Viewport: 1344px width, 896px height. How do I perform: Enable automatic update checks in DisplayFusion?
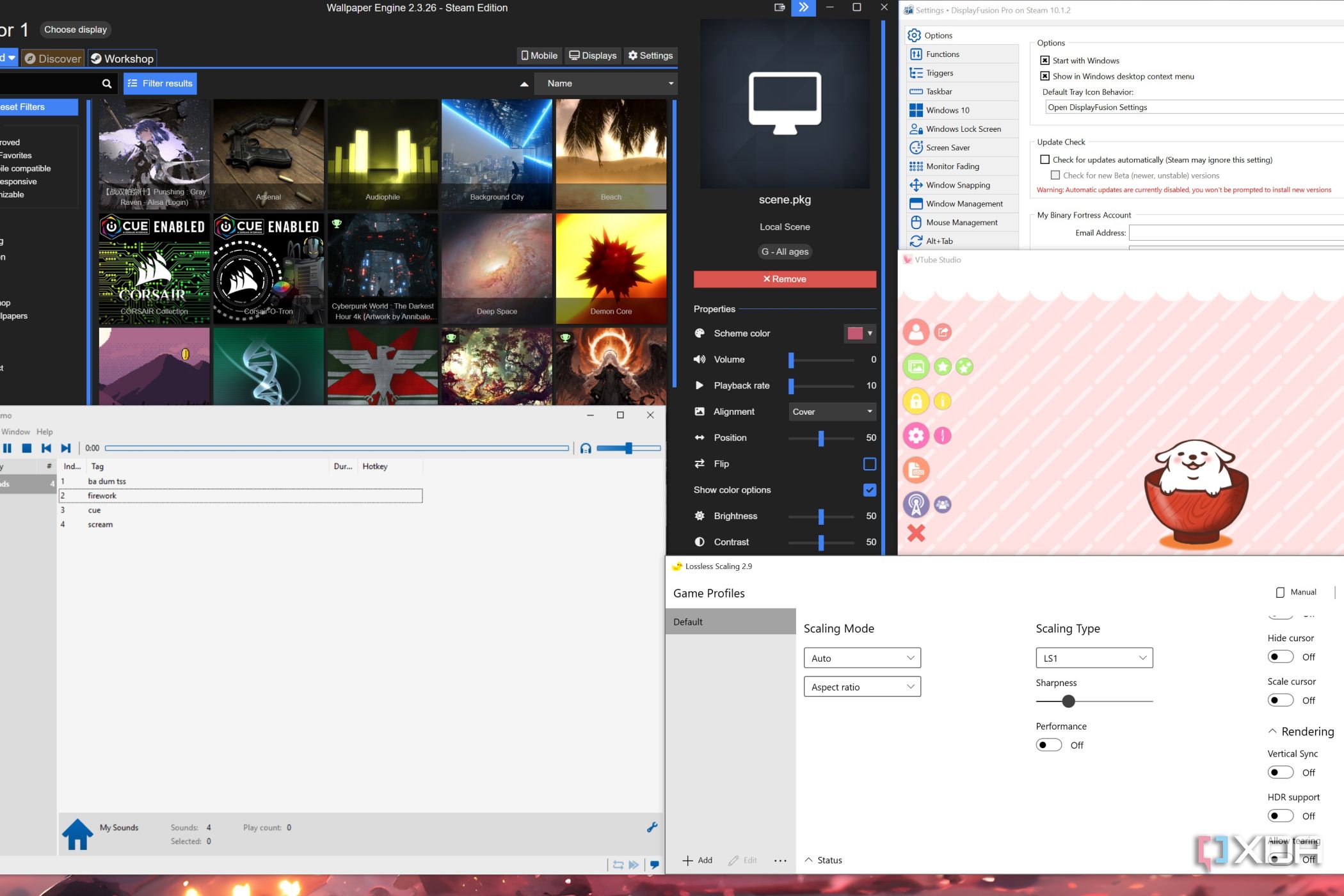[x=1045, y=159]
